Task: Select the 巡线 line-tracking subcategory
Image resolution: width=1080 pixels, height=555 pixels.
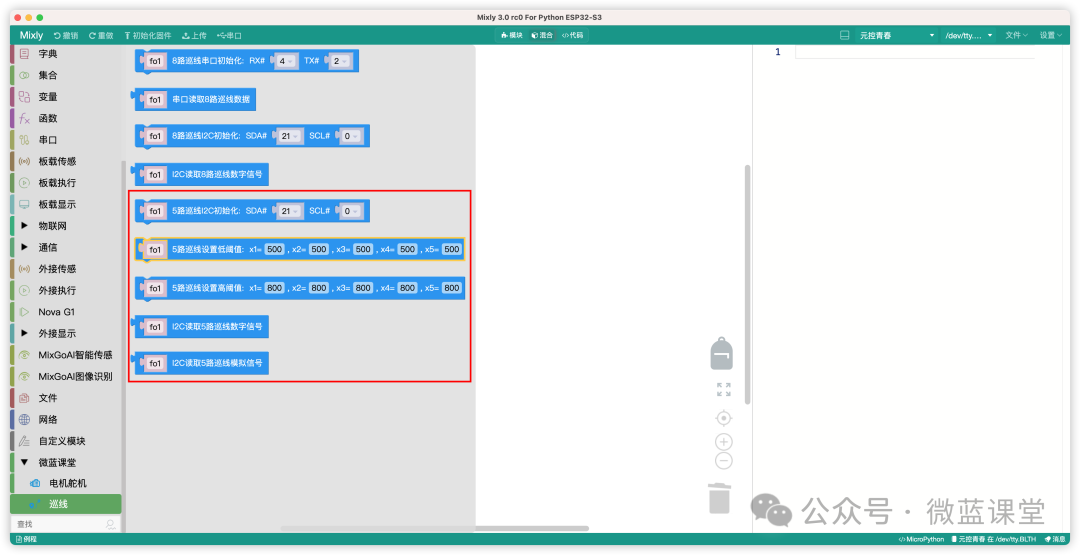Action: (x=66, y=504)
